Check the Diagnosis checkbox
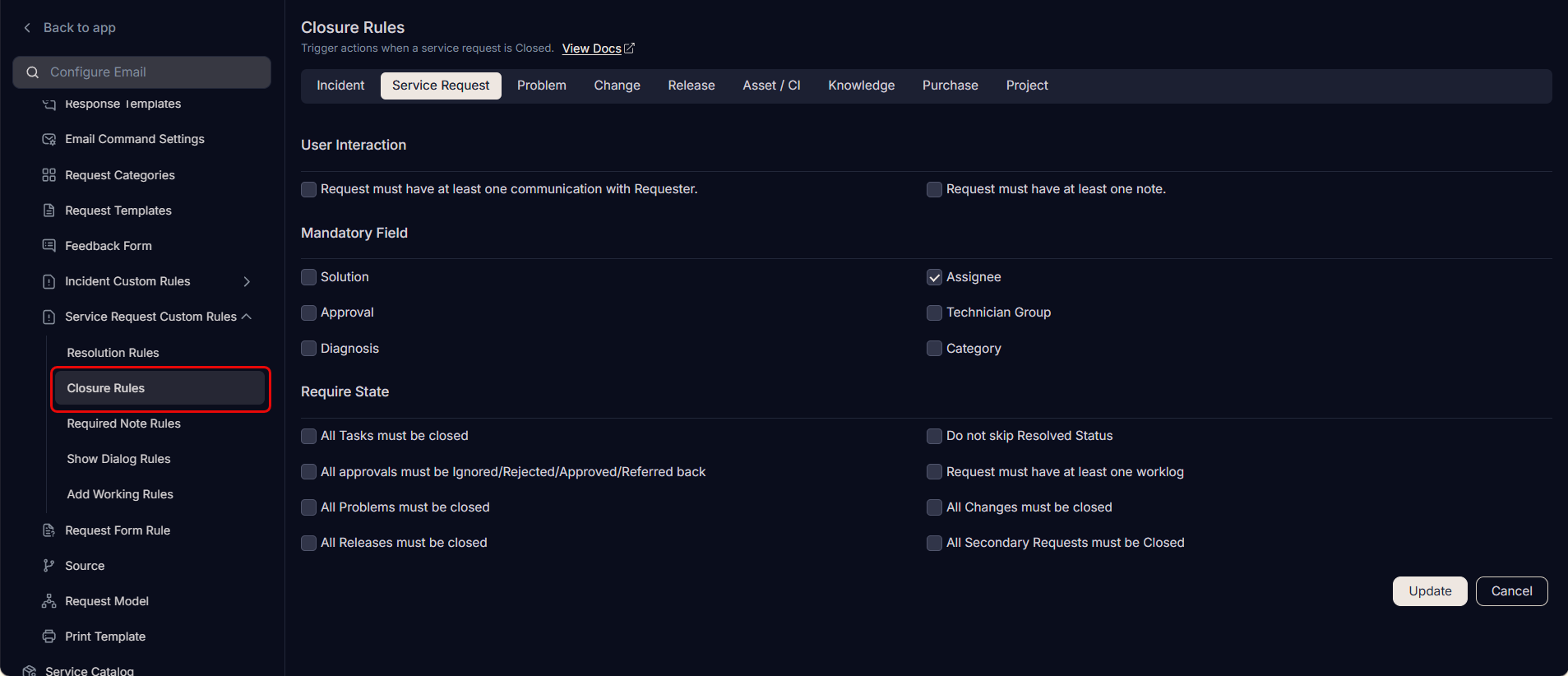Screen dimensions: 1568x676 (309, 349)
